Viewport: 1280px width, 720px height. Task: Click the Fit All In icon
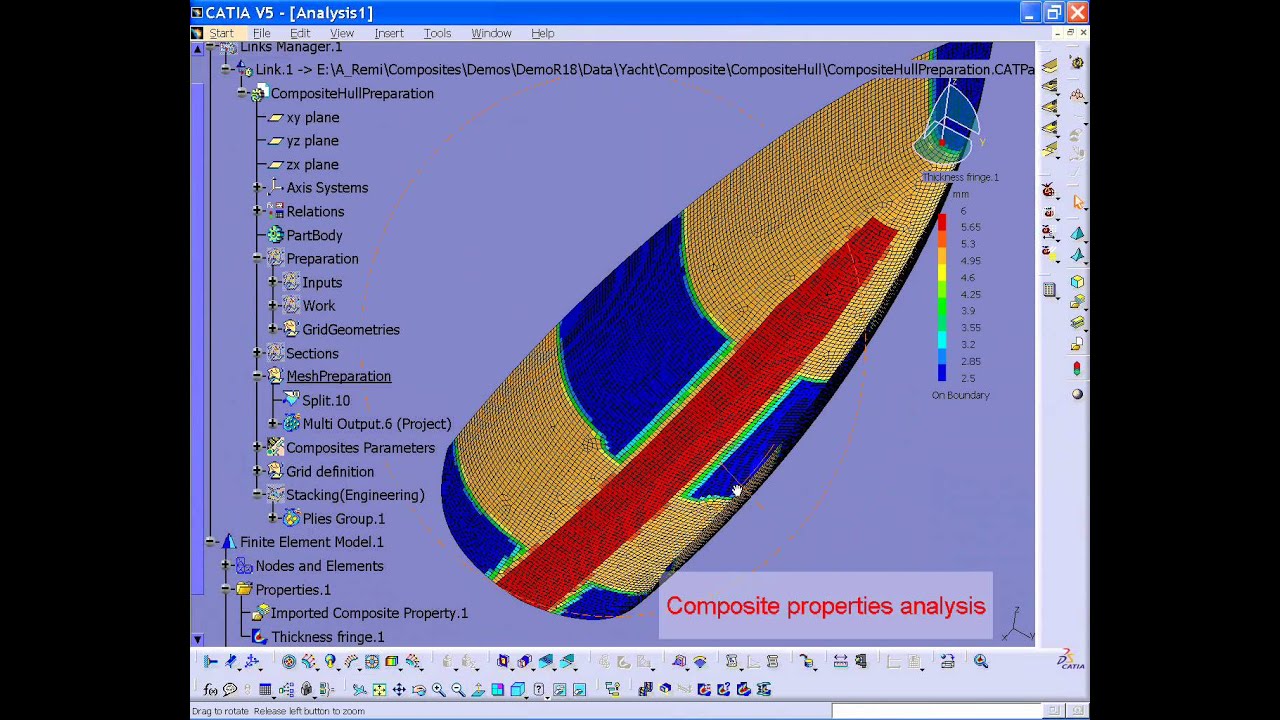coord(379,689)
